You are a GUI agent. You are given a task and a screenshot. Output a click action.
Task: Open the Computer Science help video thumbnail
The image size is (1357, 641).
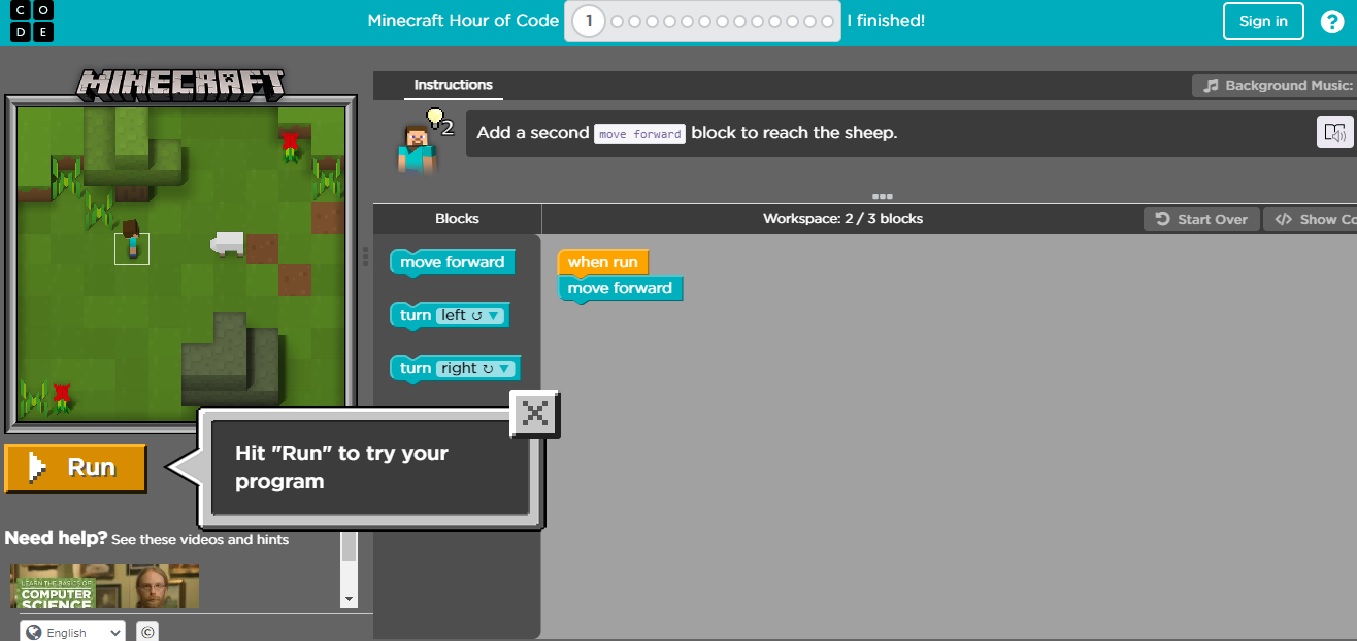coord(105,586)
